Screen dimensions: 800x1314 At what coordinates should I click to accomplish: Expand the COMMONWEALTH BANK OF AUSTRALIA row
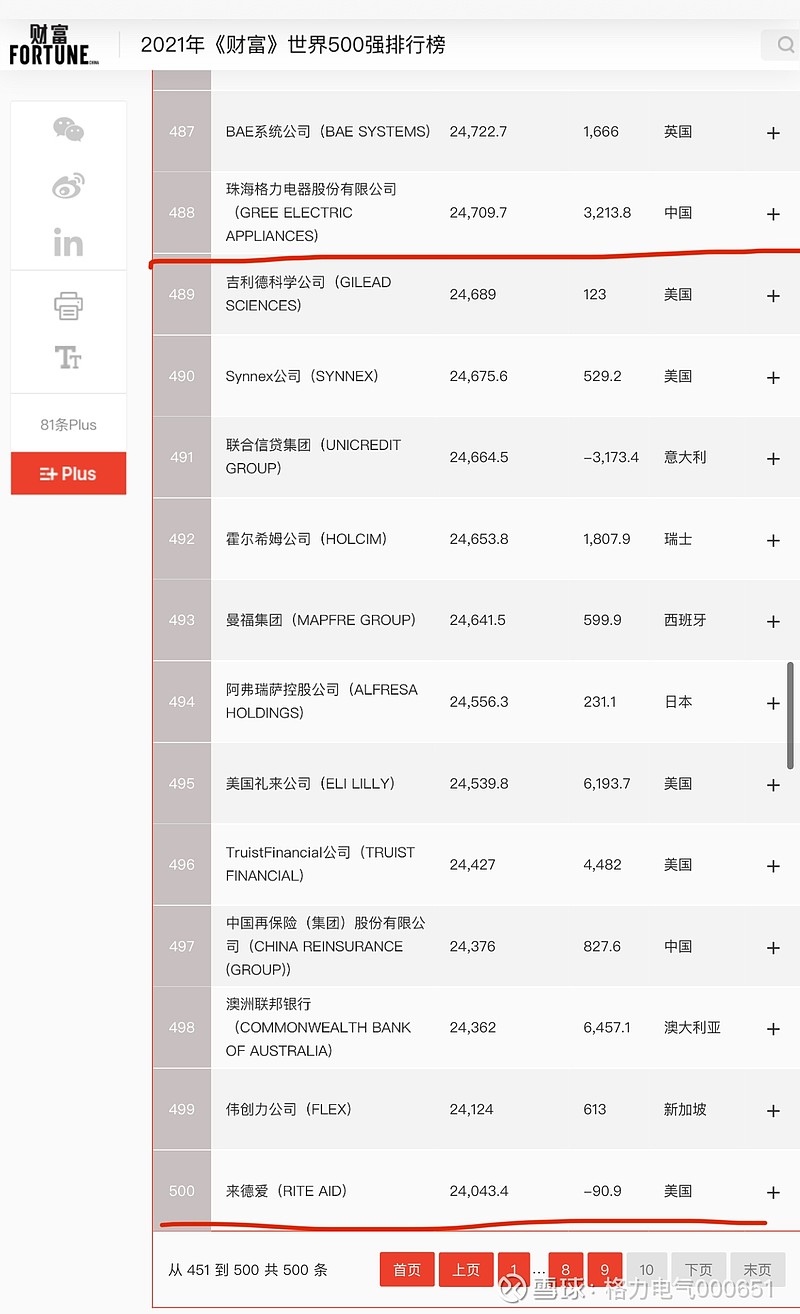[x=773, y=1030]
